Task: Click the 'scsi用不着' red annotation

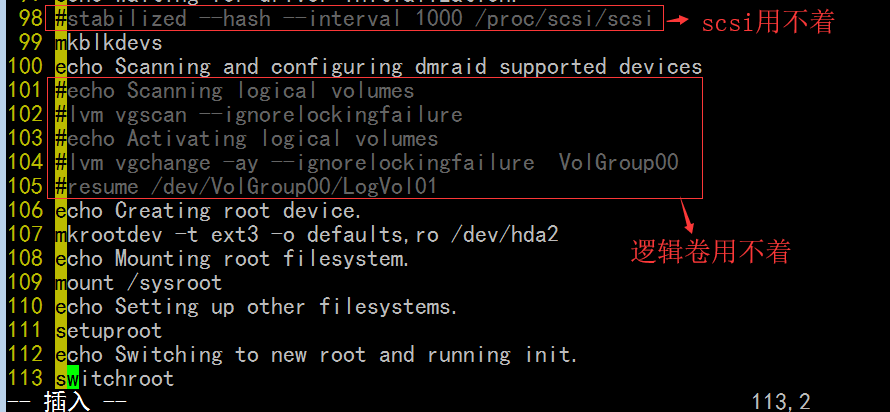Action: pyautogui.click(x=769, y=23)
